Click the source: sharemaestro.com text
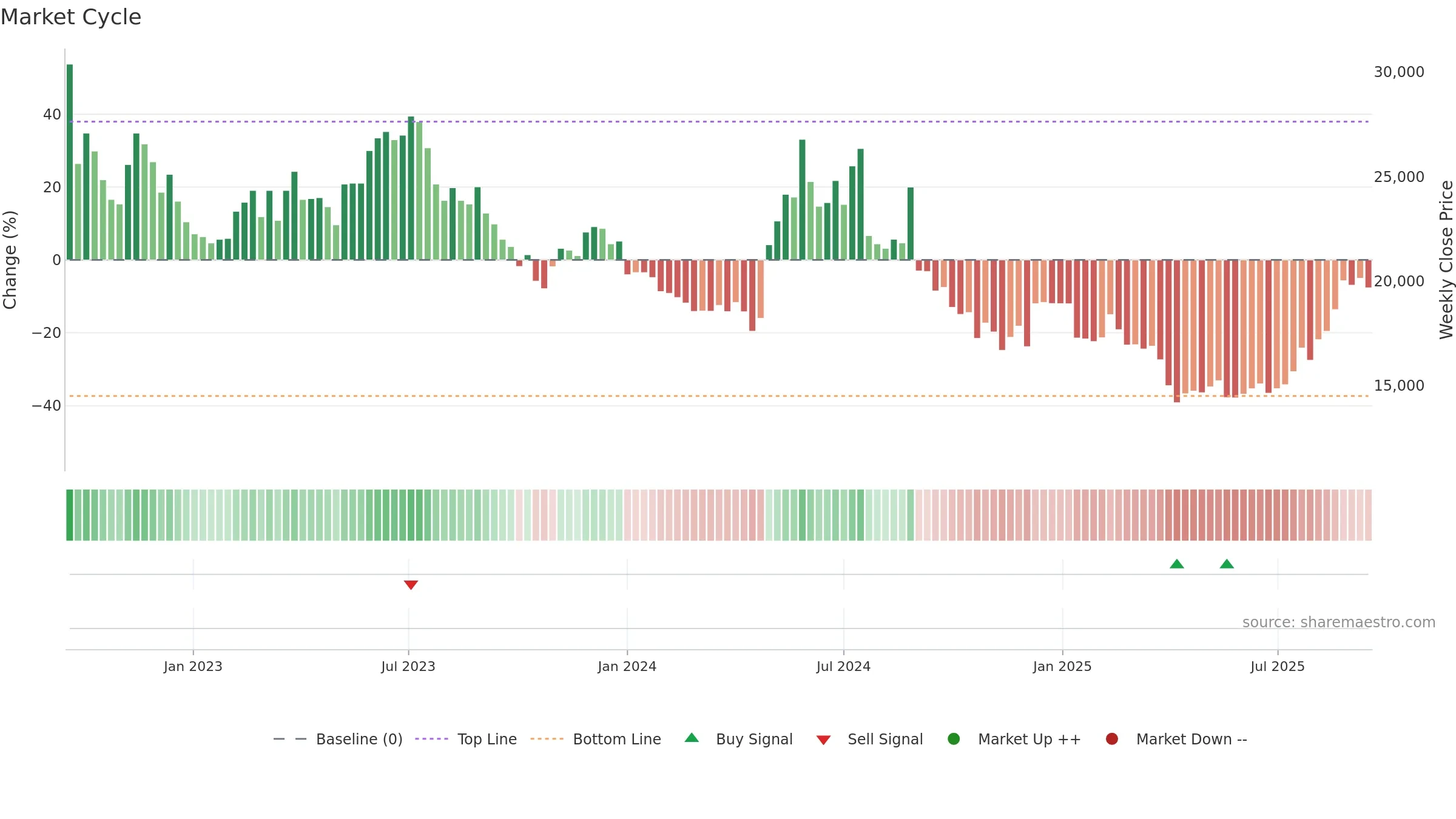Image resolution: width=1456 pixels, height=819 pixels. point(1339,622)
